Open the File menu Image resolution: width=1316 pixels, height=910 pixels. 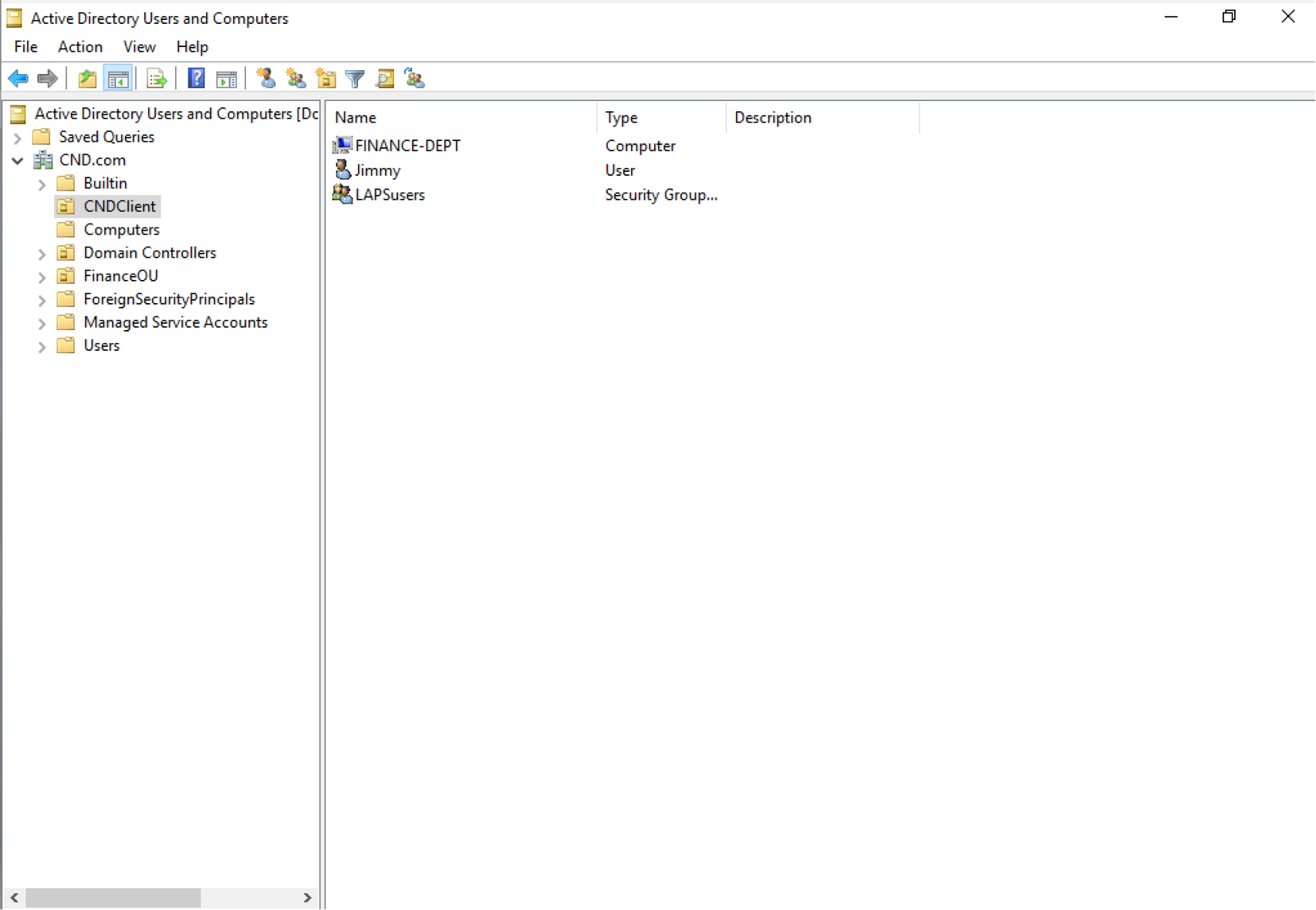pos(25,47)
